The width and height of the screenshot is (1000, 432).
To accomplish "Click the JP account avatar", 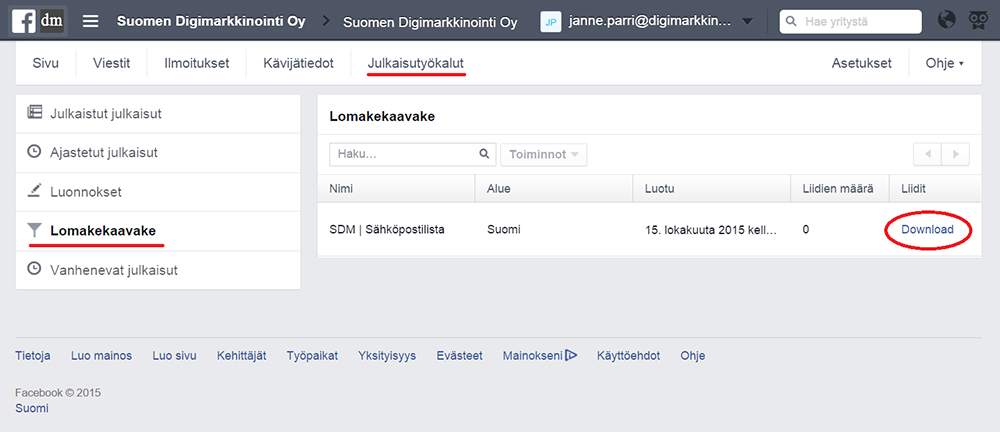I will tap(550, 22).
